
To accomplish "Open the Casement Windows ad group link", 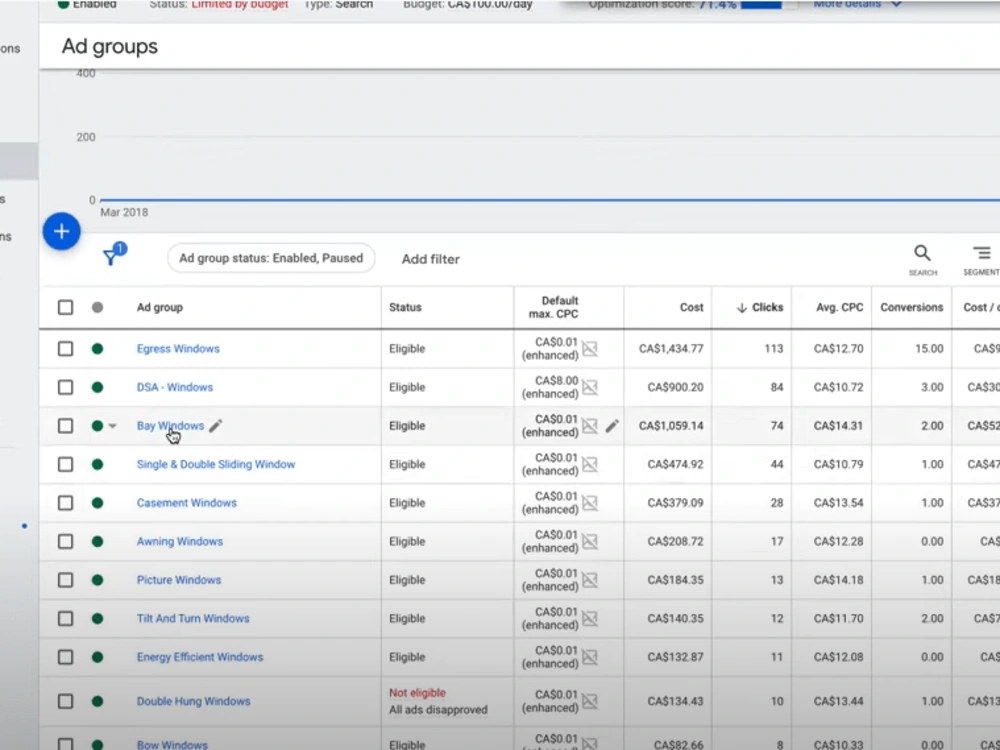I will click(186, 503).
